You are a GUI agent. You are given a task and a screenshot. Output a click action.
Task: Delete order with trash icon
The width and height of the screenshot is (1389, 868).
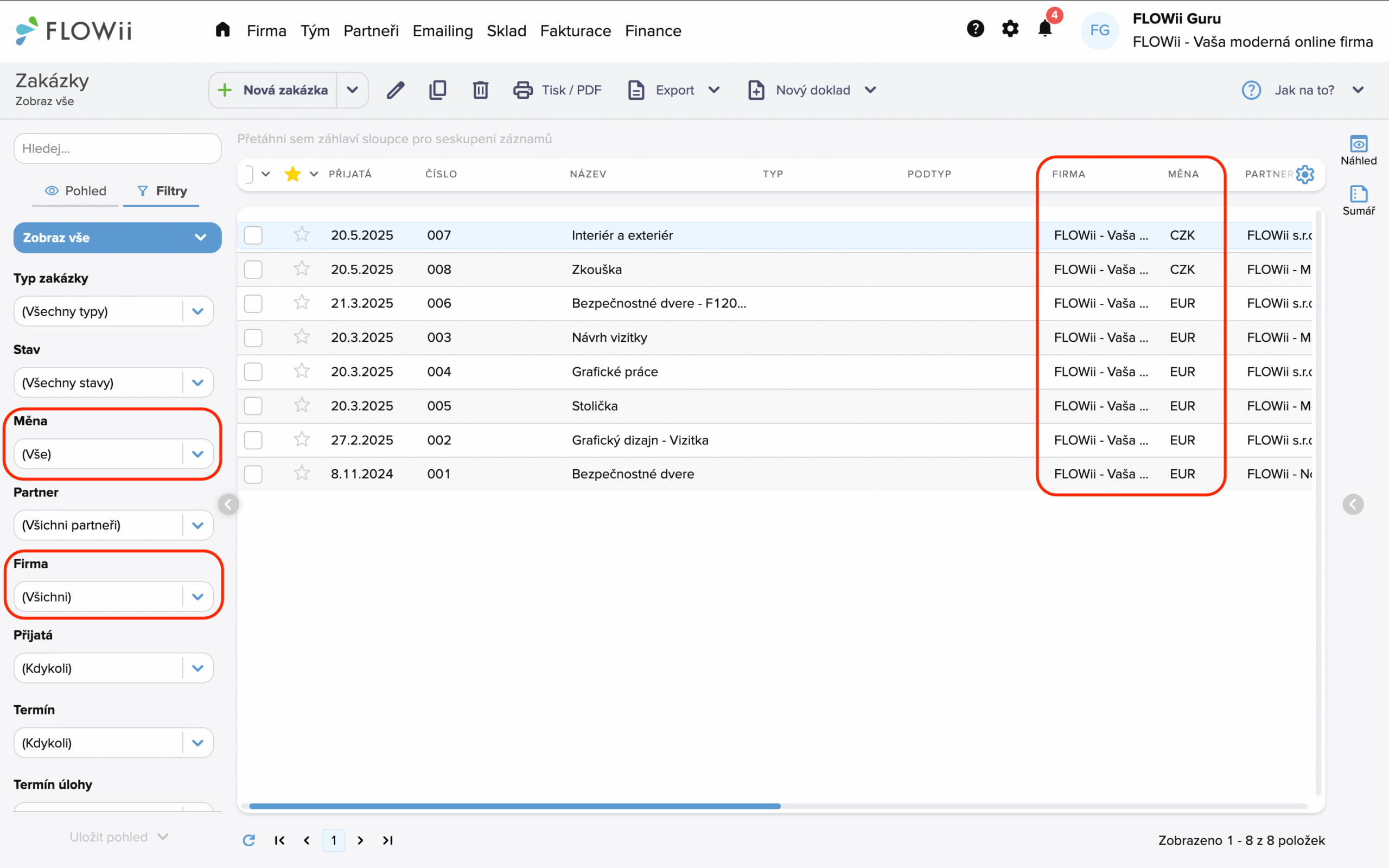click(480, 90)
